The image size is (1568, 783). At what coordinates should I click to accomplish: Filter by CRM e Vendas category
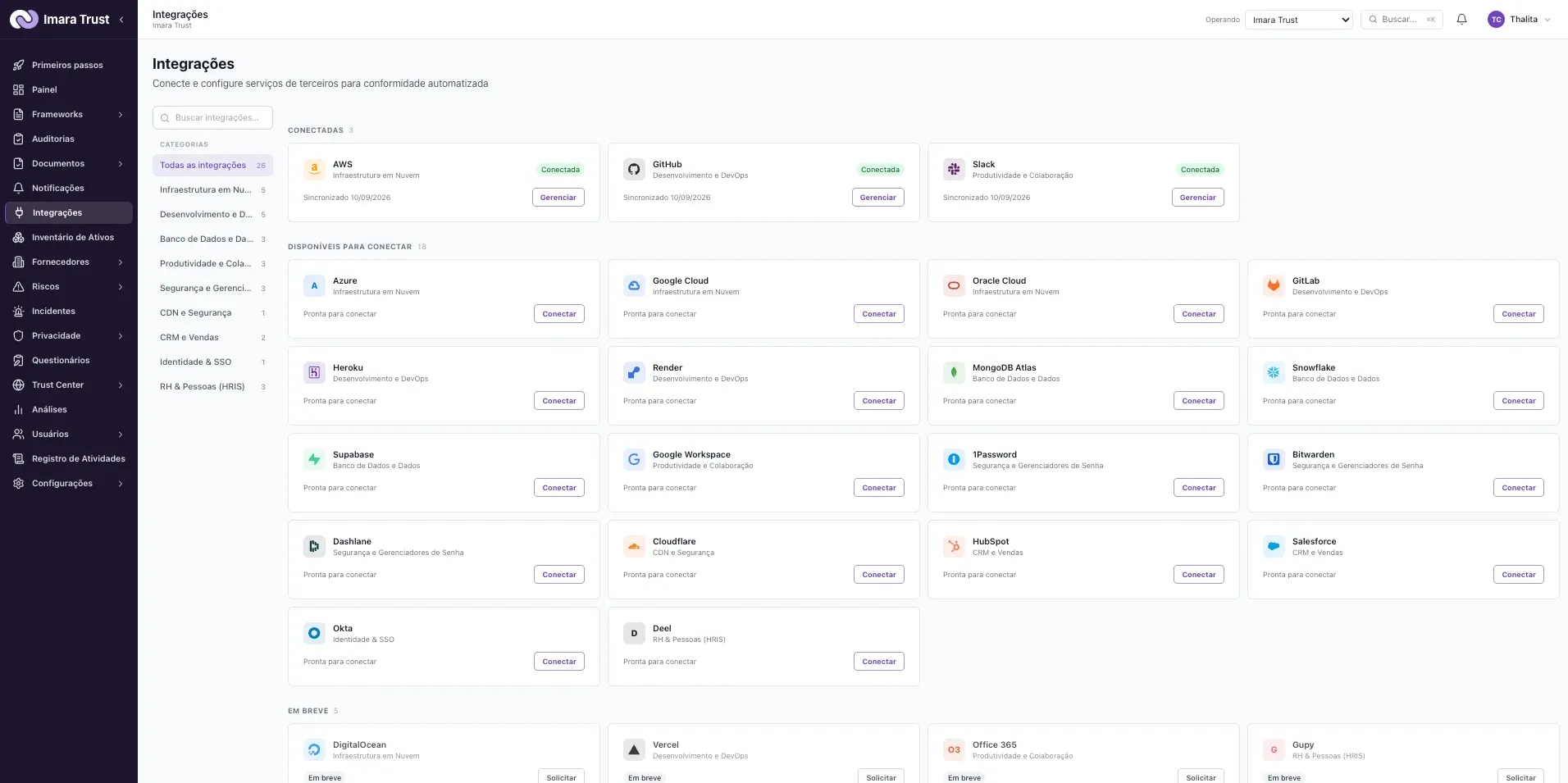212,338
